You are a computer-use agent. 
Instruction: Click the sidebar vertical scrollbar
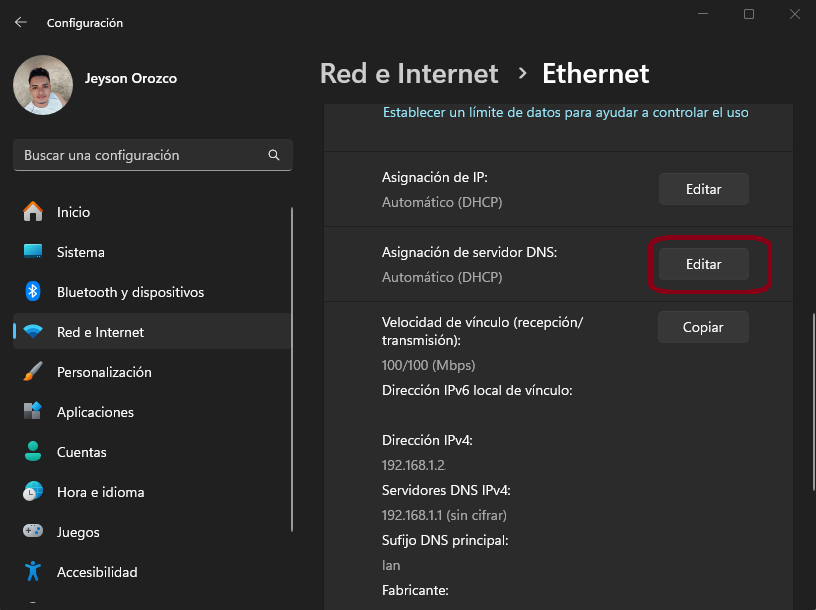(x=292, y=370)
